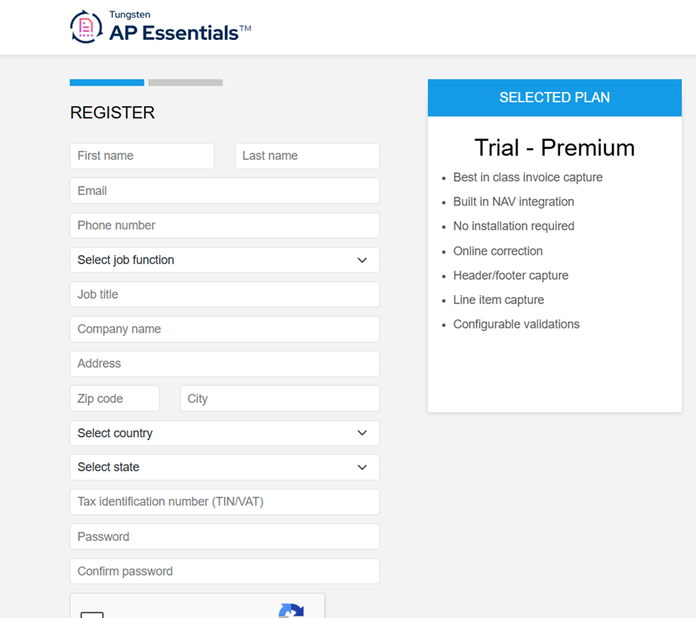696x618 pixels.
Task: Click the Selected Plan header banner
Action: pos(554,98)
